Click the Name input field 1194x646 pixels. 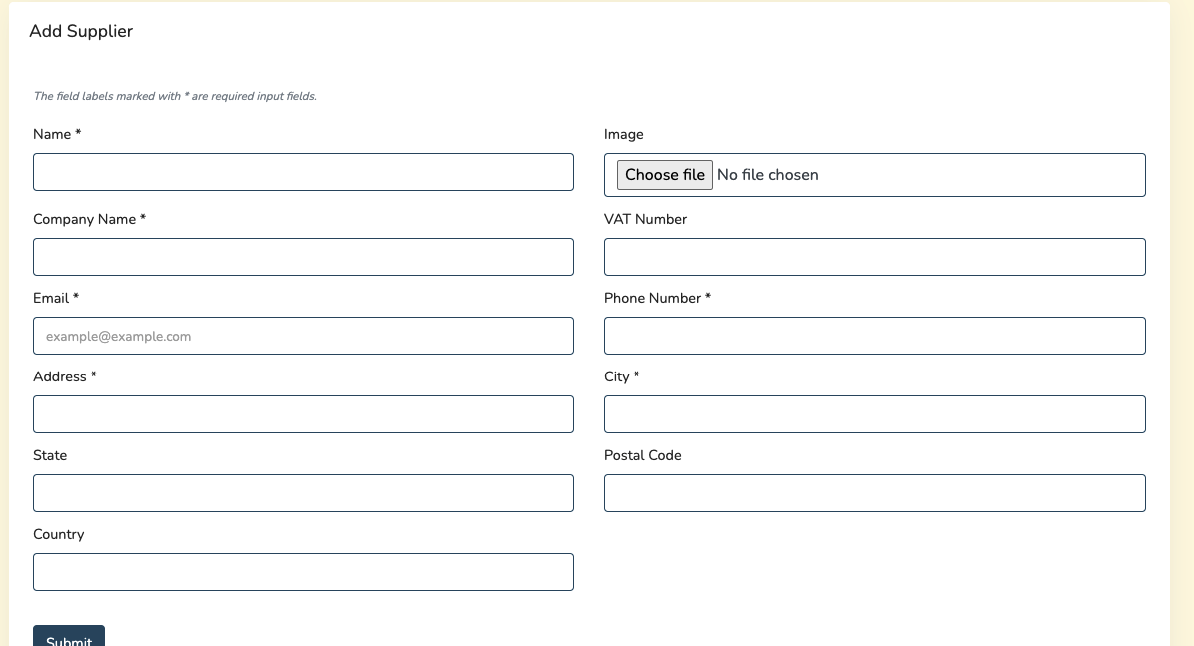point(303,172)
